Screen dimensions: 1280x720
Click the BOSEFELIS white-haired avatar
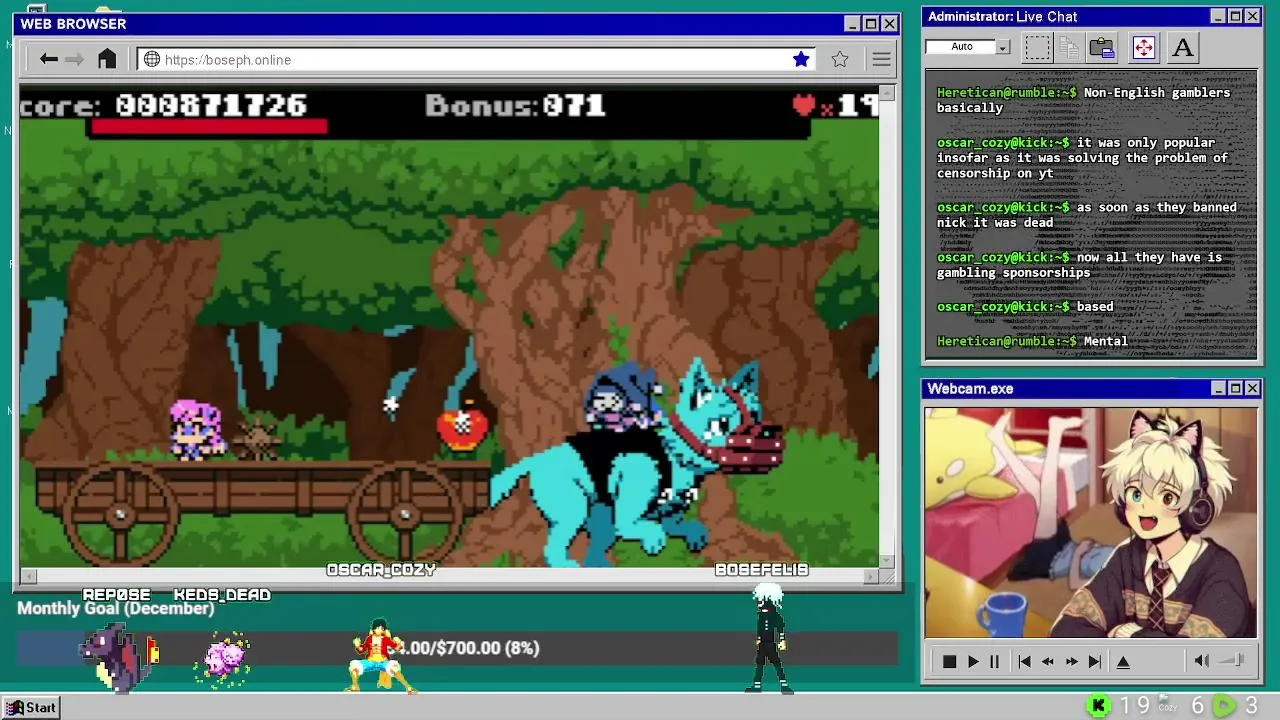point(768,638)
